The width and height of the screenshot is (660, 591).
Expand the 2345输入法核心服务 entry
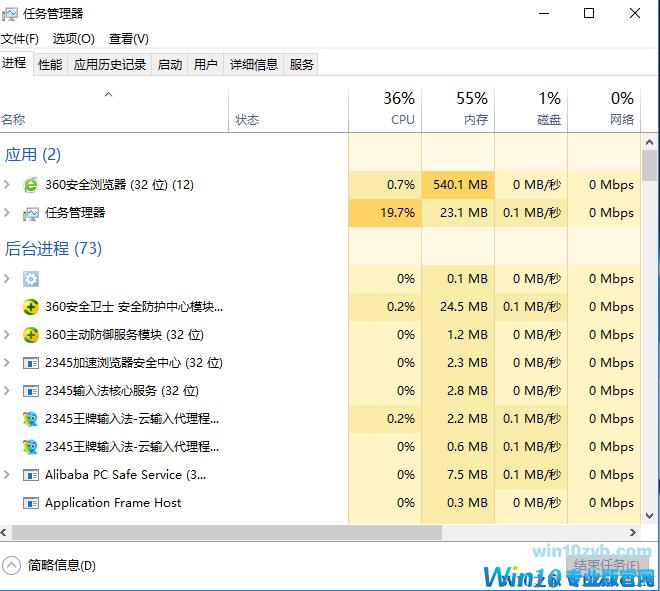(8, 391)
